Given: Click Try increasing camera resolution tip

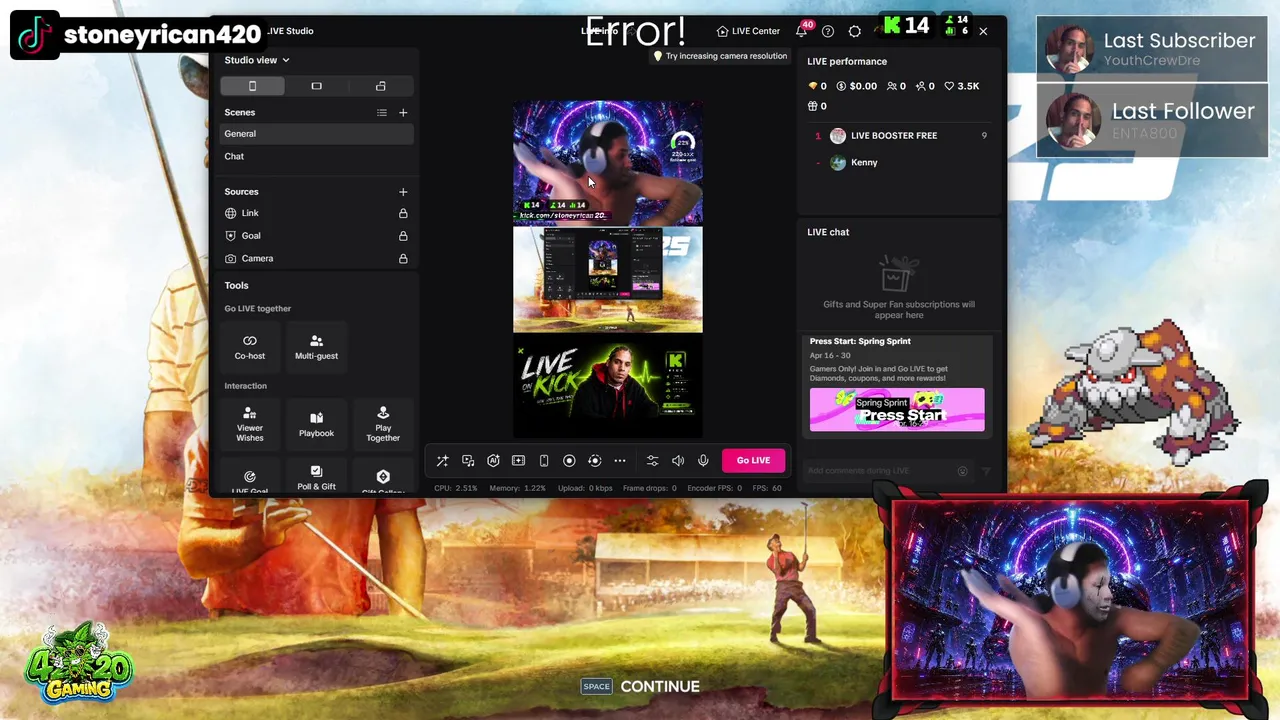Looking at the screenshot, I should point(720,56).
